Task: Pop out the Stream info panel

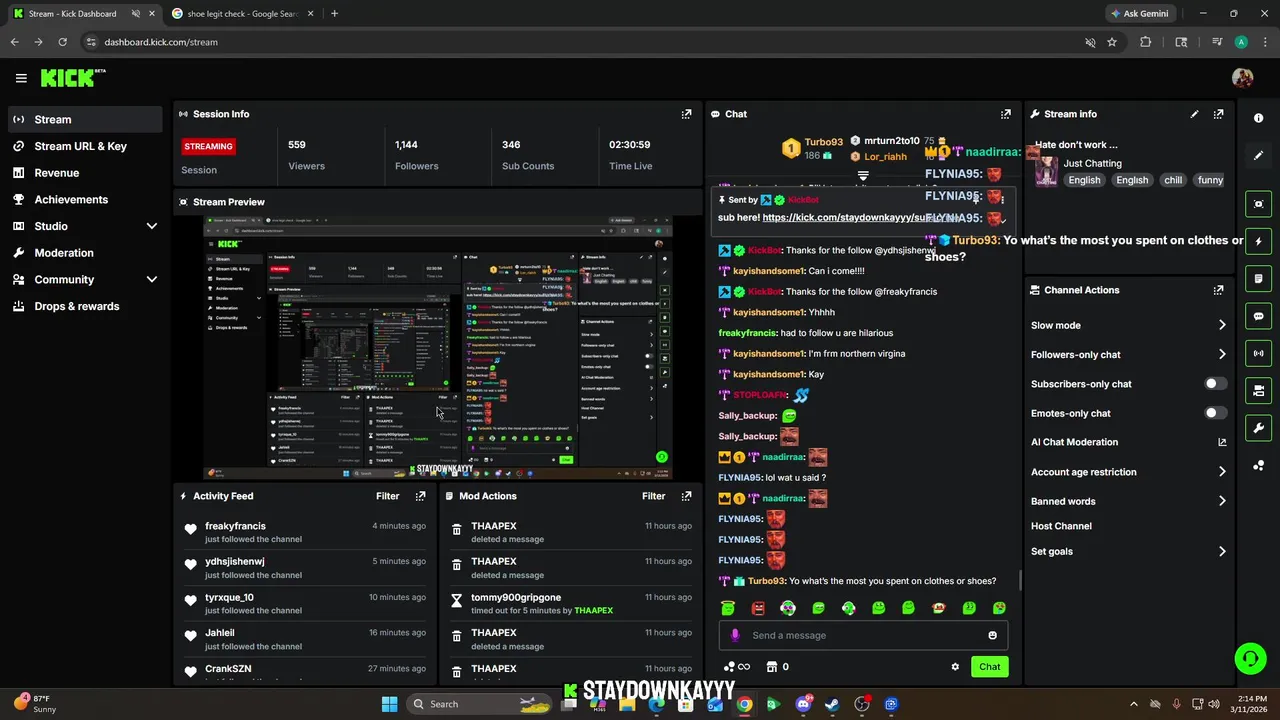Action: point(1218,114)
